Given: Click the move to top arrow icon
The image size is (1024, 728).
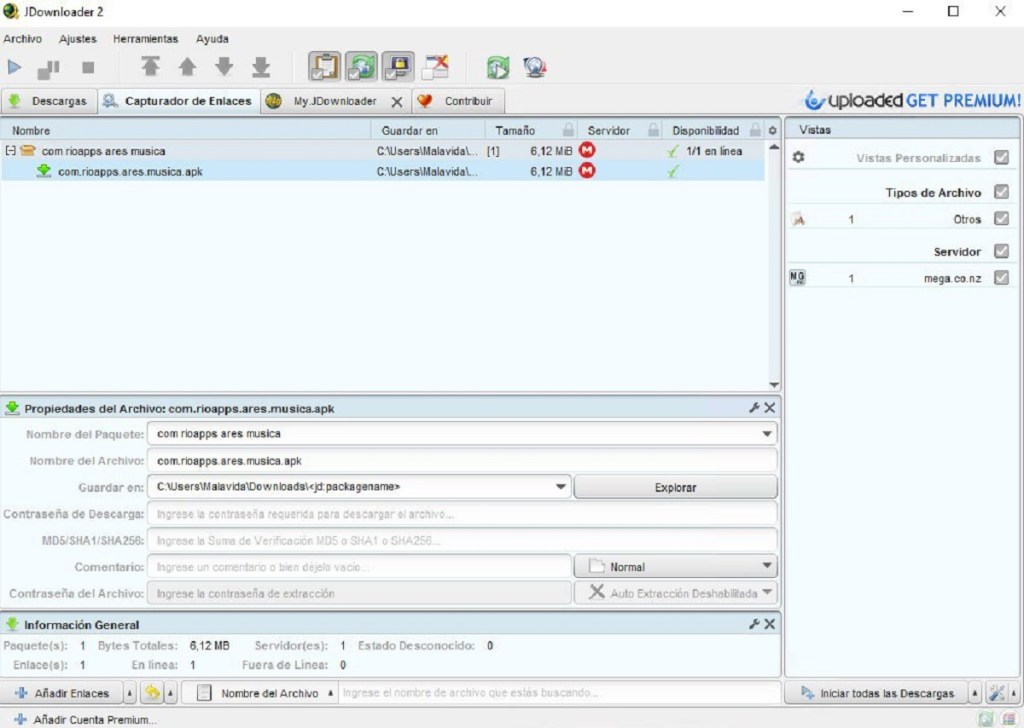Looking at the screenshot, I should (x=150, y=67).
